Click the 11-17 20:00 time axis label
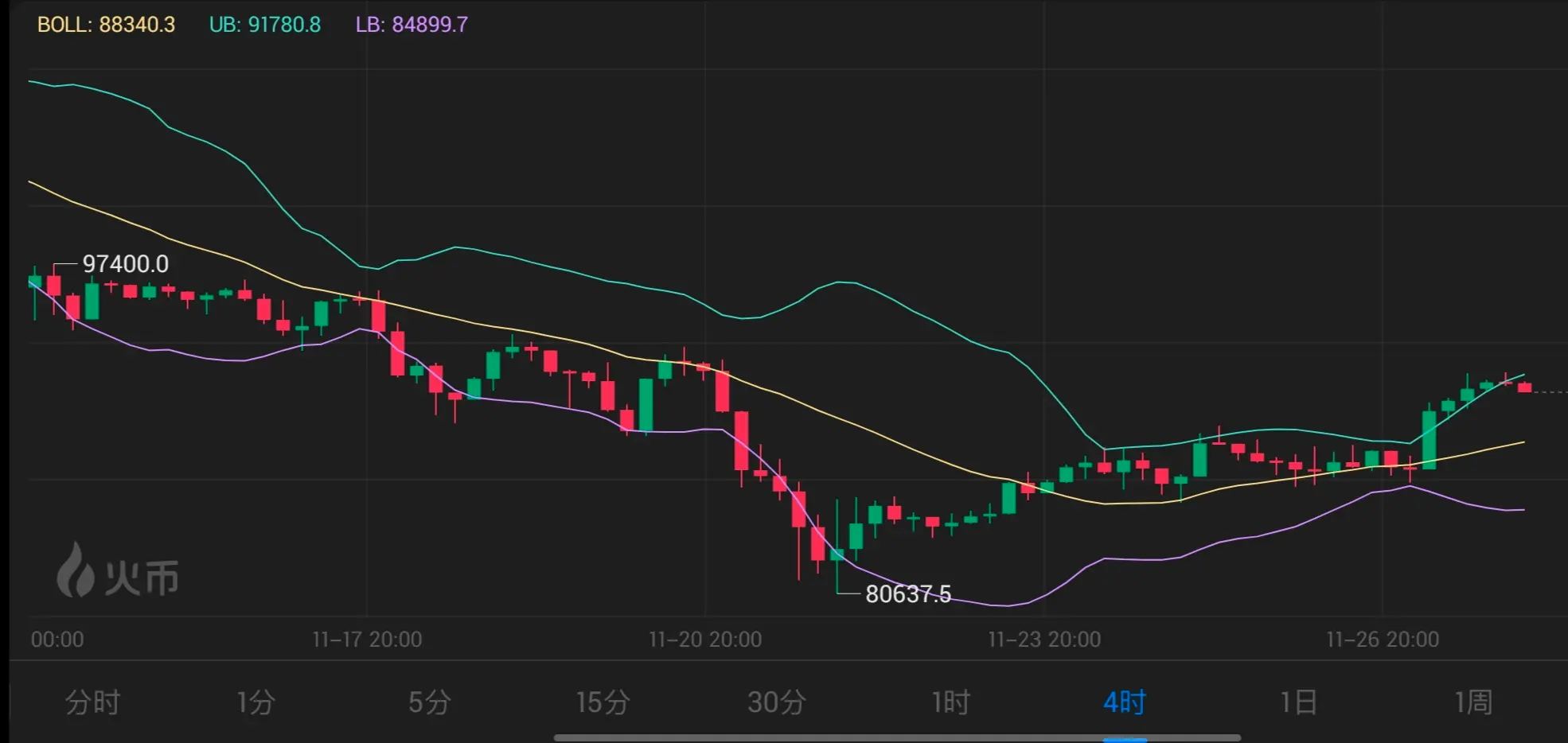The image size is (1568, 743). (x=367, y=640)
